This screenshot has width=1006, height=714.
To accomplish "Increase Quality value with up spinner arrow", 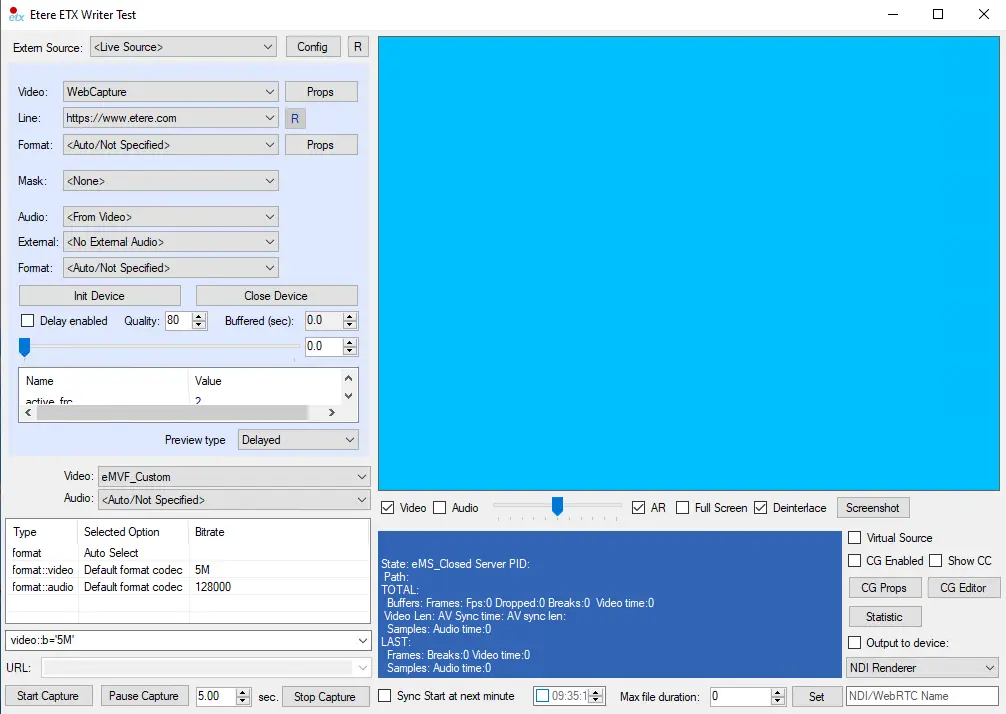I will point(198,316).
